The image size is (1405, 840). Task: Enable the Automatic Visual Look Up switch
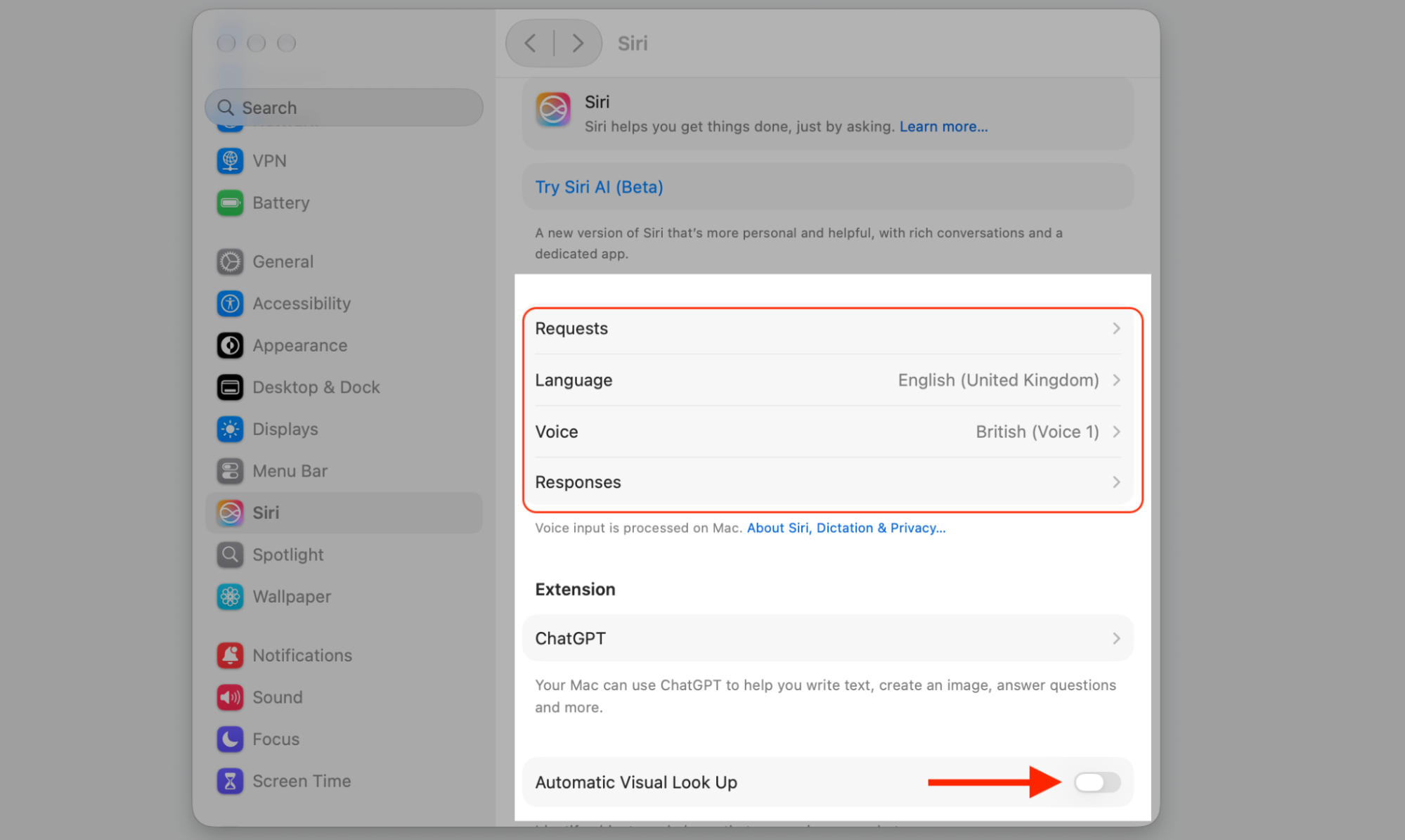point(1096,782)
